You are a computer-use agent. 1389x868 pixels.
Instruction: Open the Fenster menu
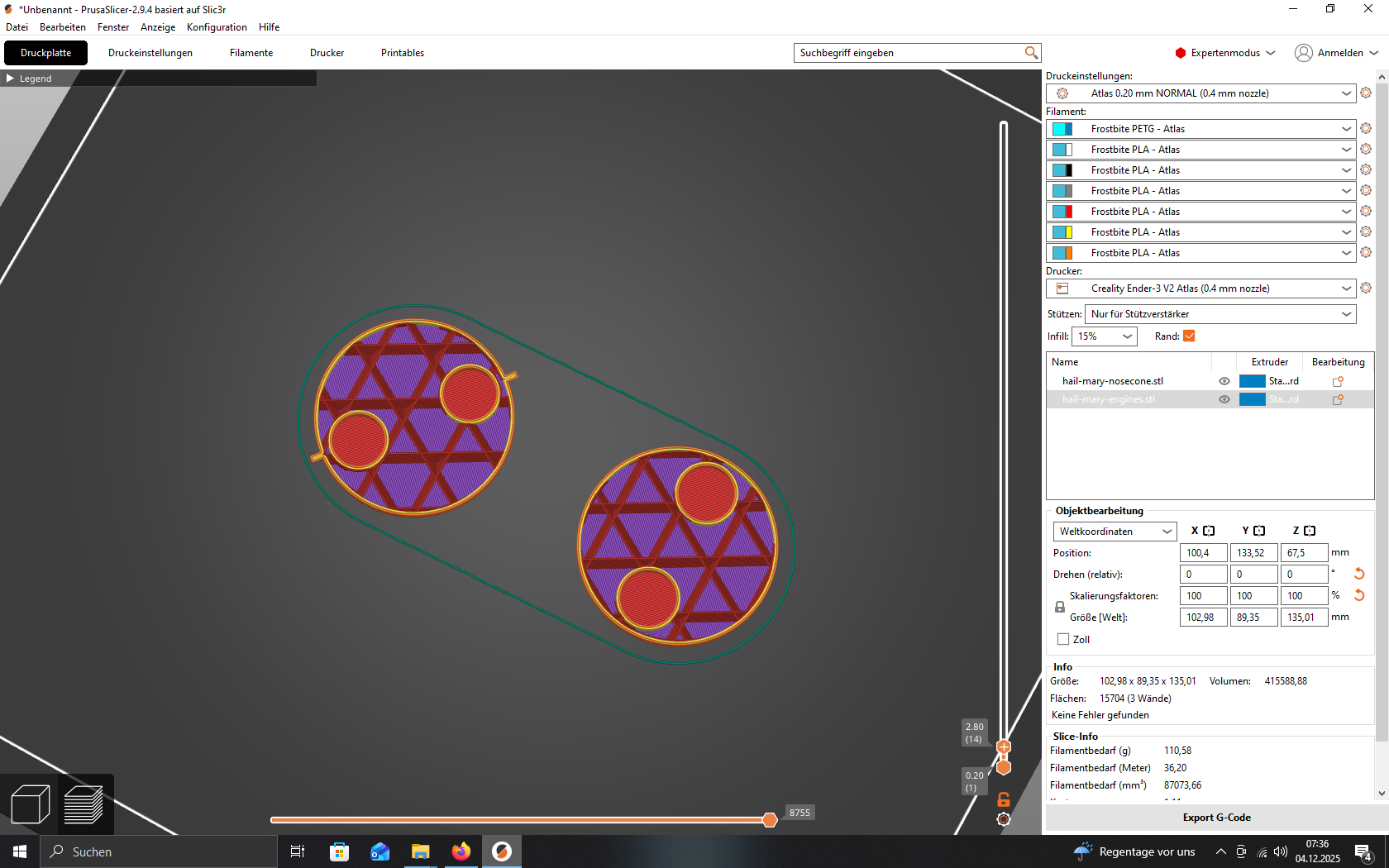pos(113,27)
